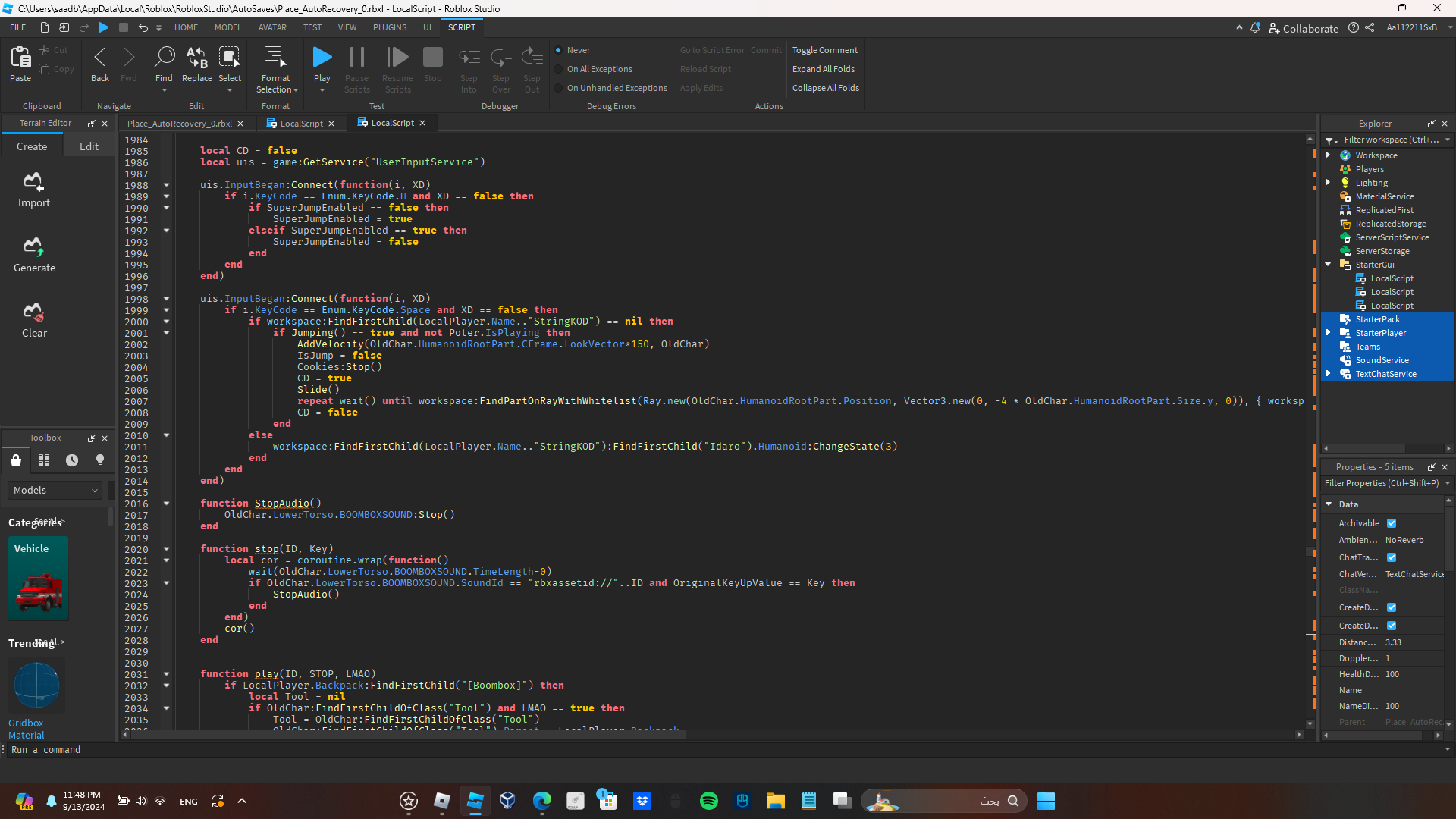Click the Windows Start button
Screen dimensions: 1456x819
(x=1046, y=801)
